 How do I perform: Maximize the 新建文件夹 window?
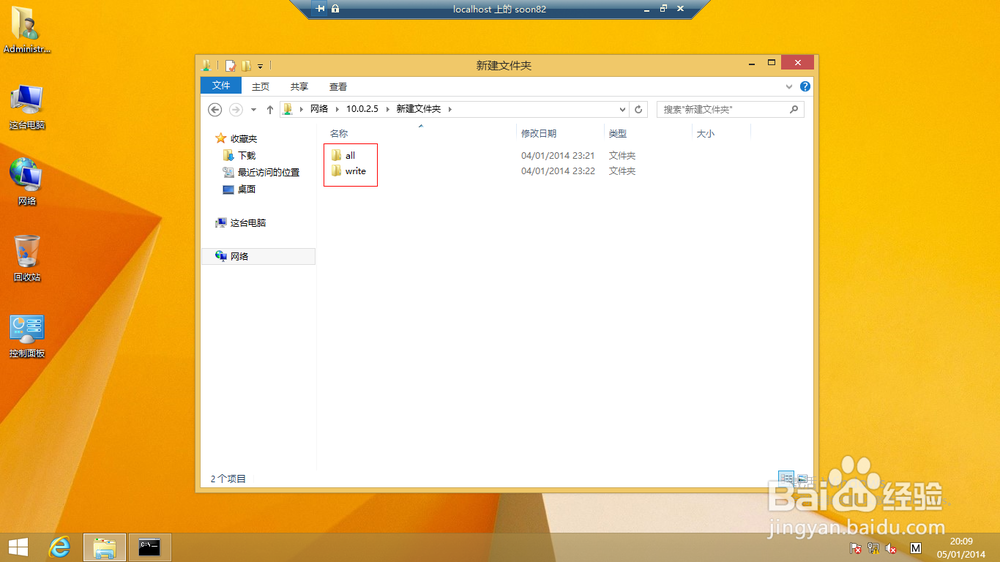point(771,63)
